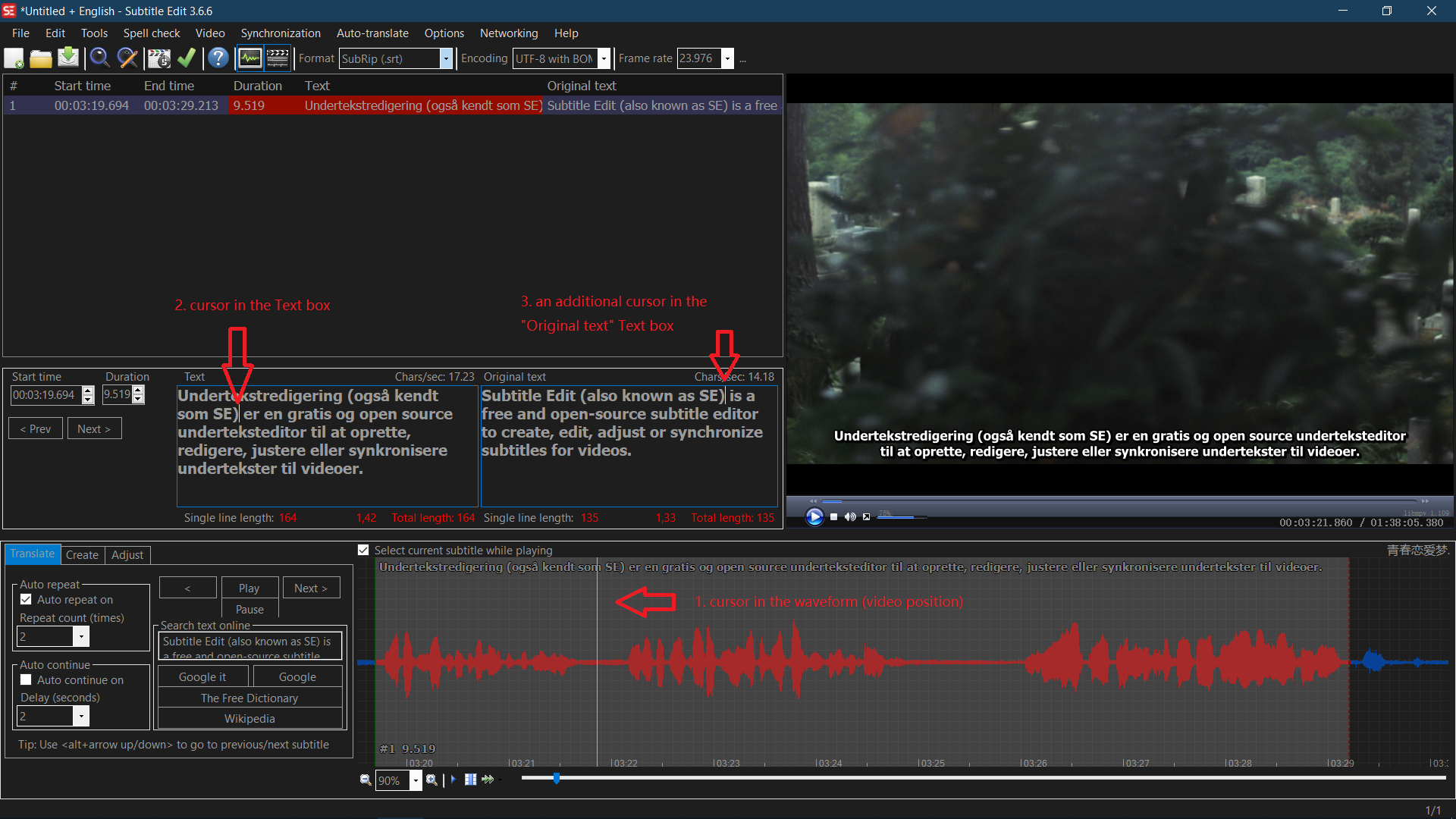Toggle the video view clapperboard icon
1456x819 pixels.
278,58
